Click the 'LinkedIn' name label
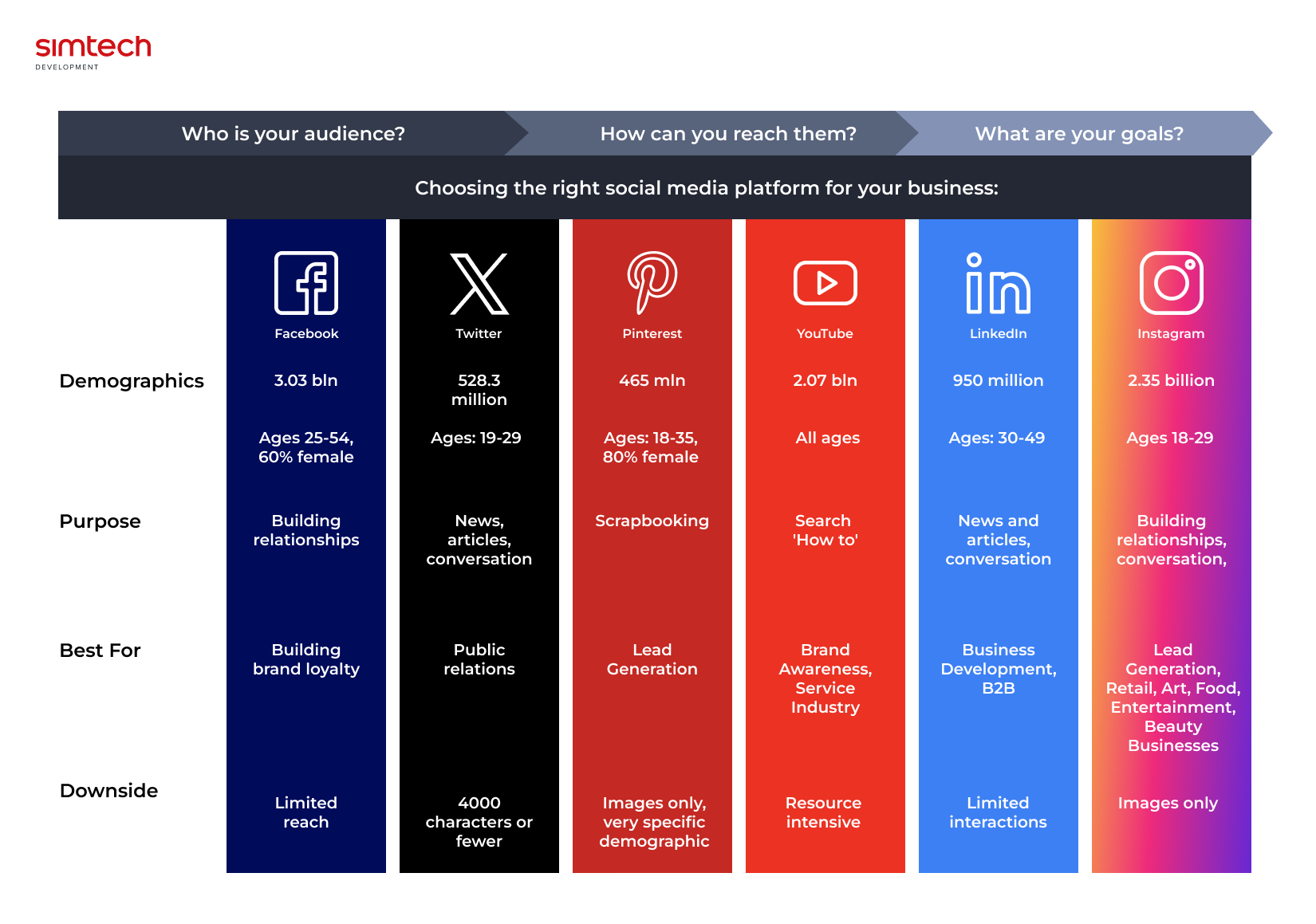 999,333
